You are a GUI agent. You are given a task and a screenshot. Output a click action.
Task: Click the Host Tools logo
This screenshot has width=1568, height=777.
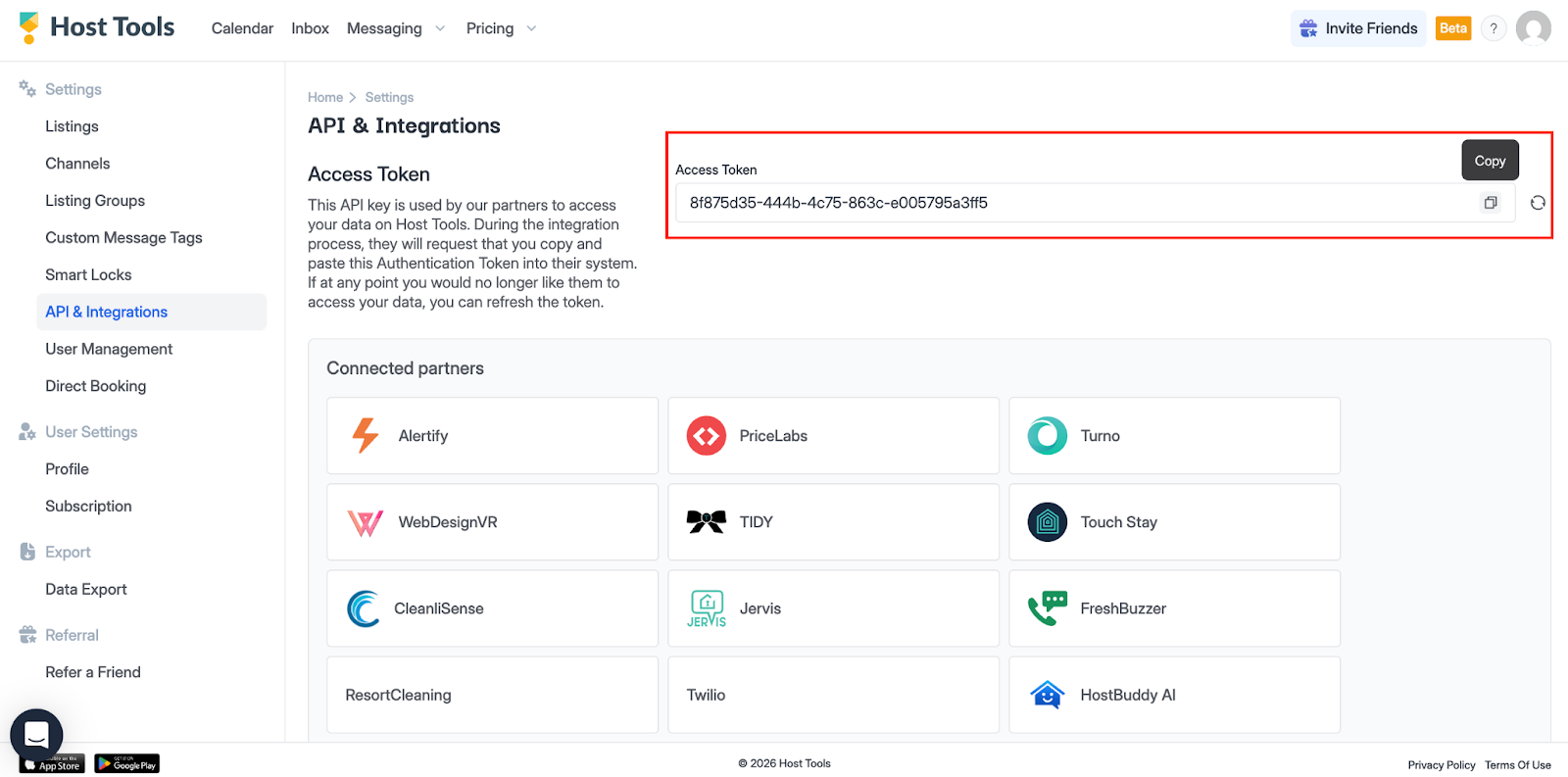[x=97, y=27]
